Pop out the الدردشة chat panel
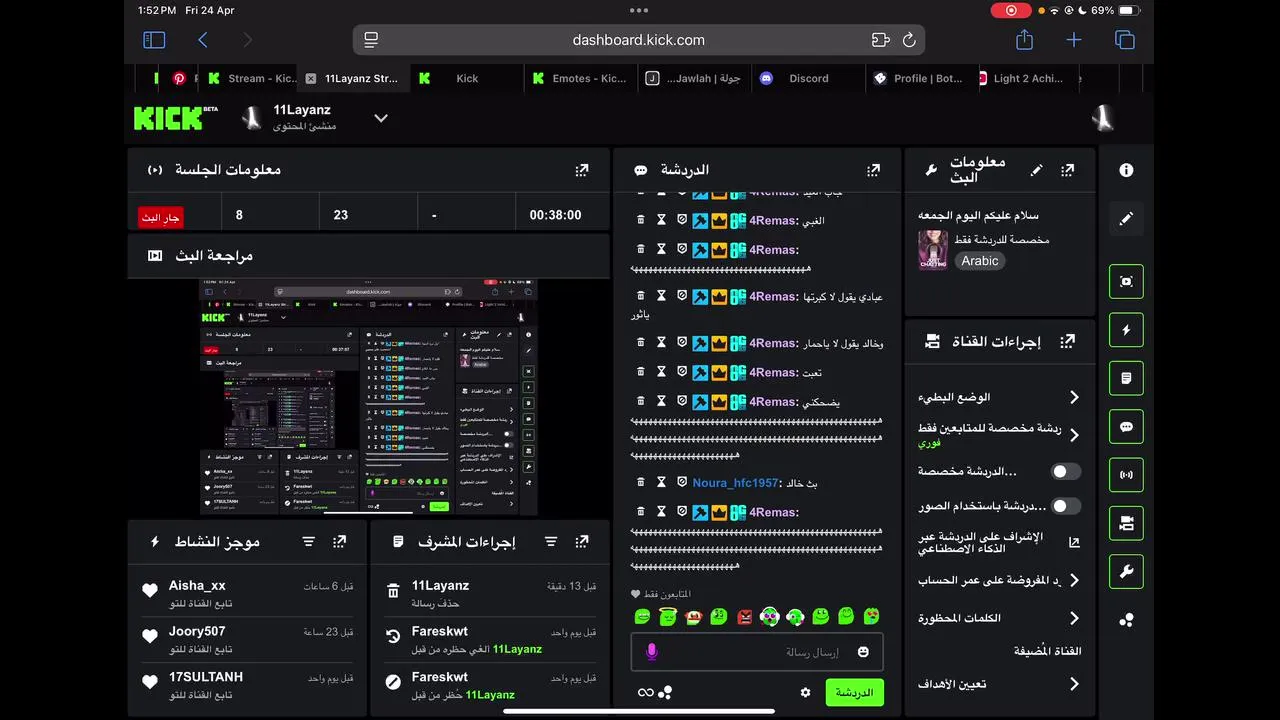Viewport: 1280px width, 720px height. pos(873,170)
